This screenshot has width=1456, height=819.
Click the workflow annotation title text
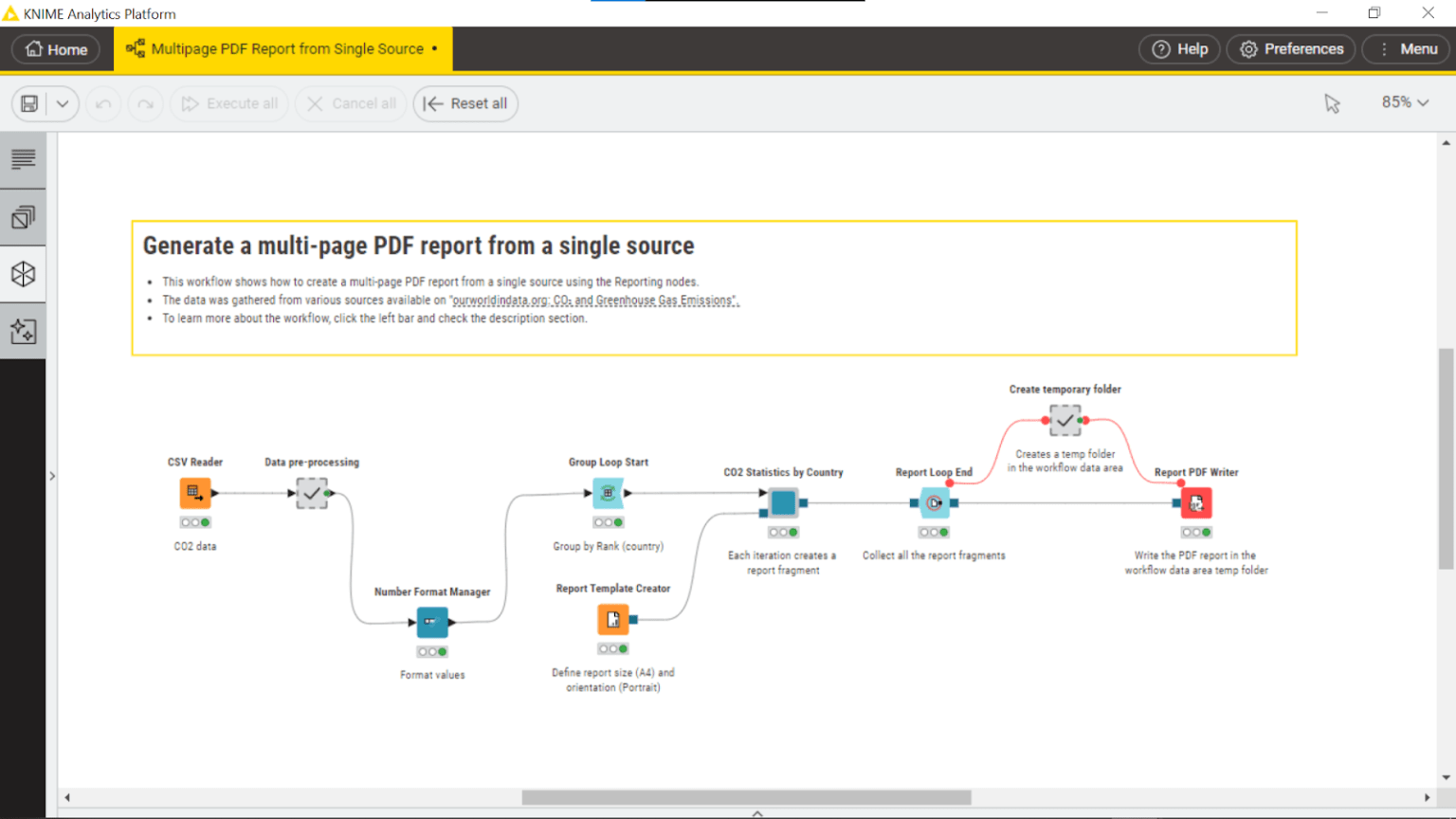[418, 246]
